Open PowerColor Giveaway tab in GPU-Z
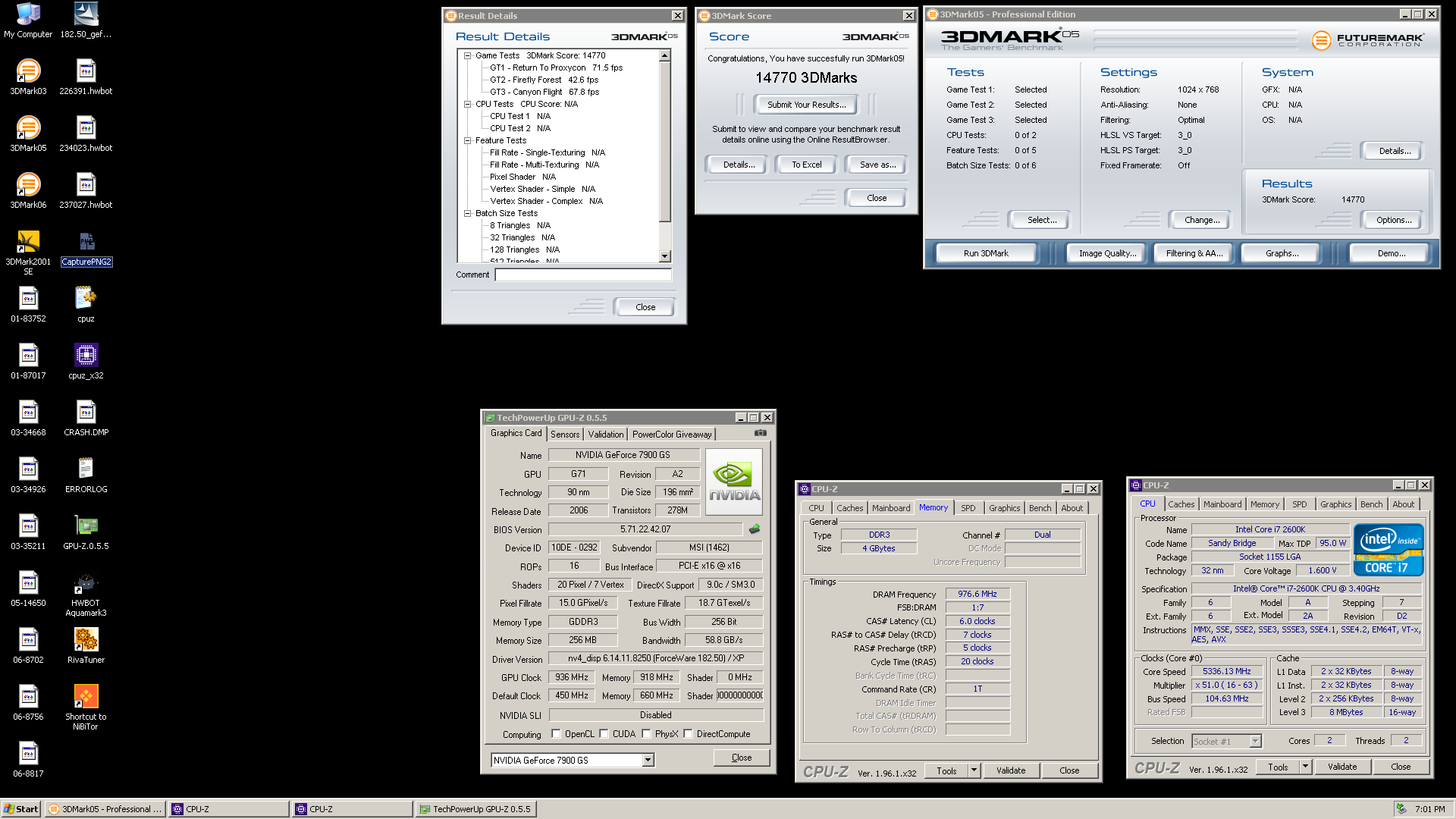The width and height of the screenshot is (1456, 819). click(672, 435)
